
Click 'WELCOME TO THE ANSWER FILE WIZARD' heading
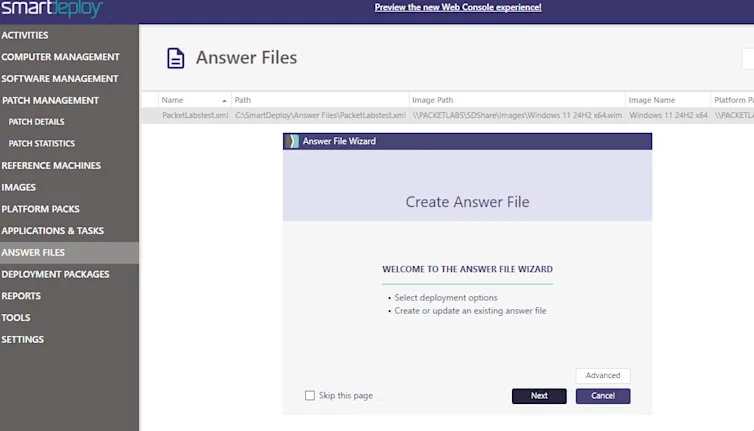[x=467, y=269]
